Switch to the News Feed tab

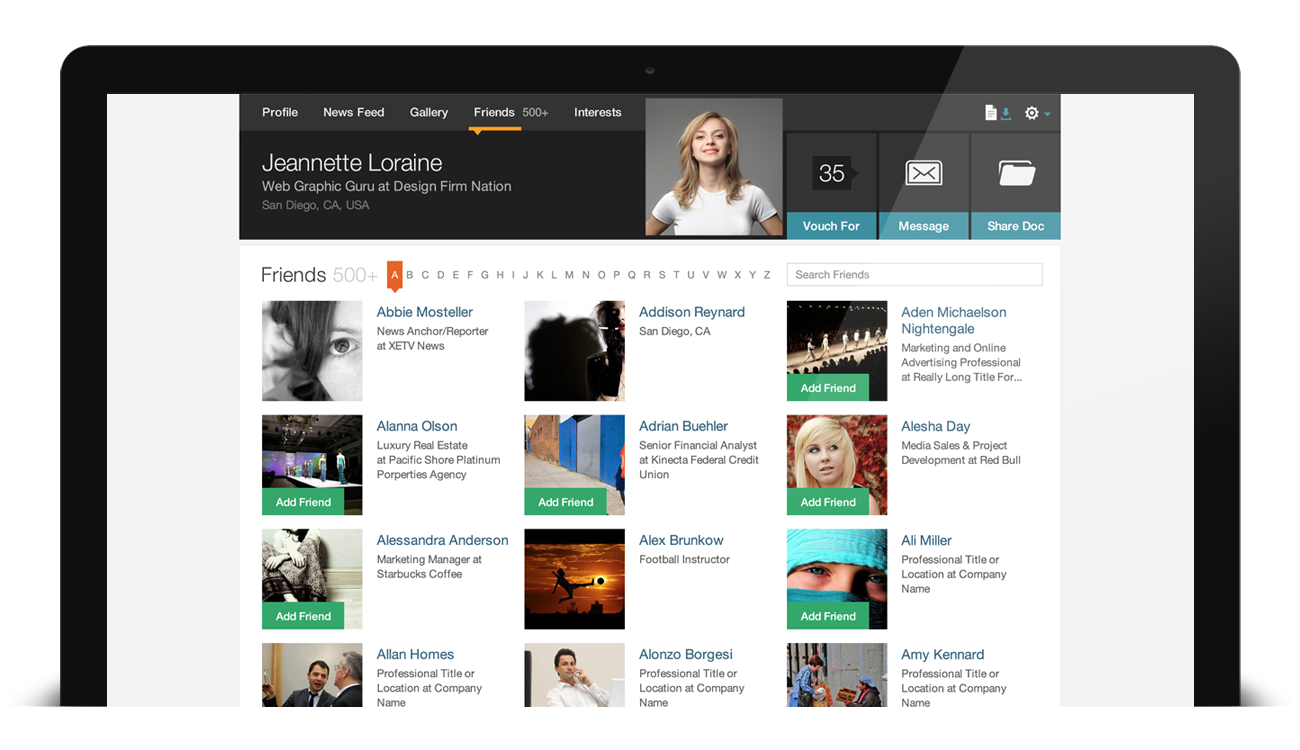coord(354,112)
